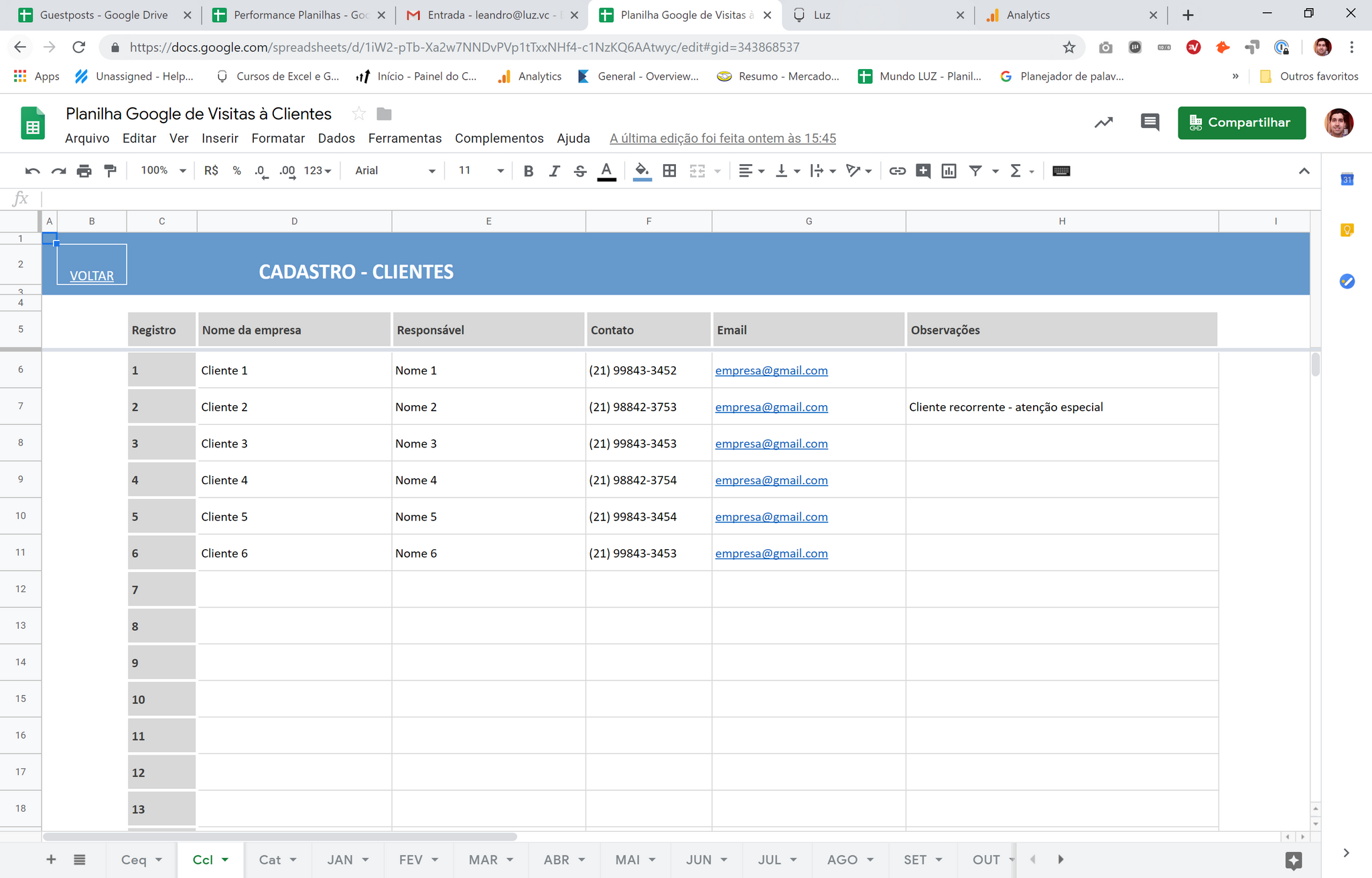
Task: Toggle strikethrough formatting
Action: (x=580, y=171)
